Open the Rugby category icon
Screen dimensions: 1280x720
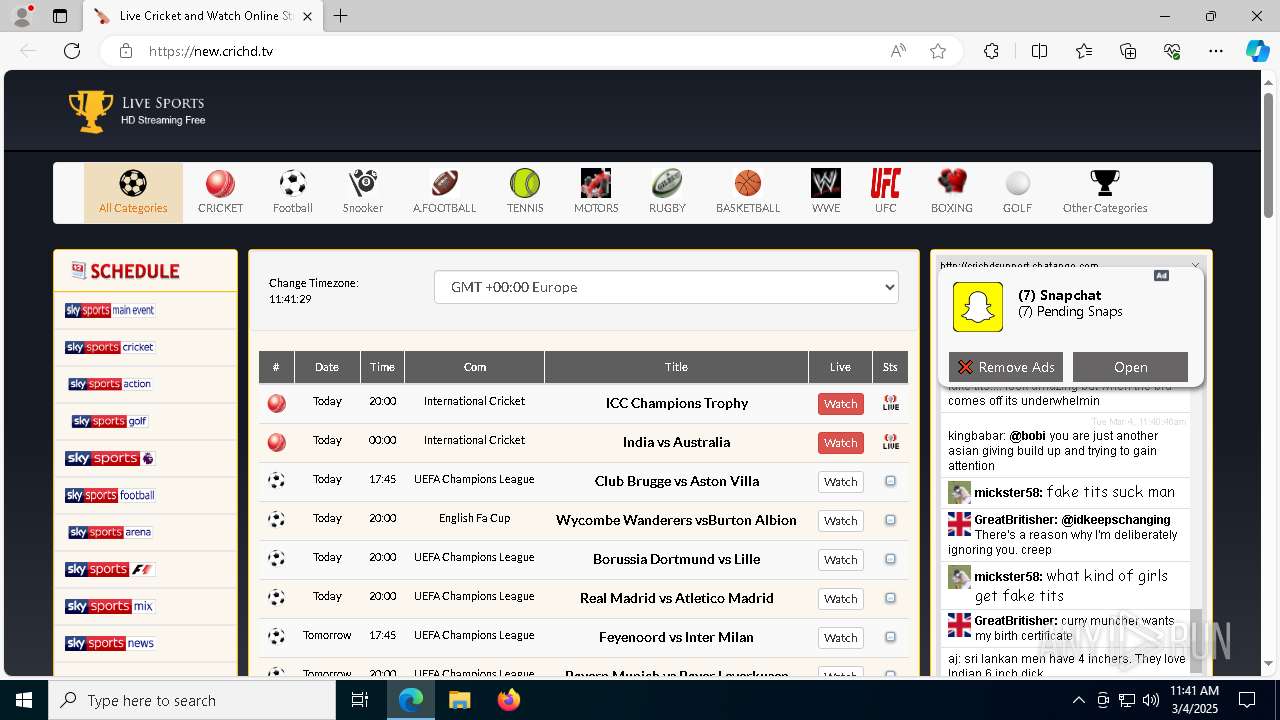667,183
